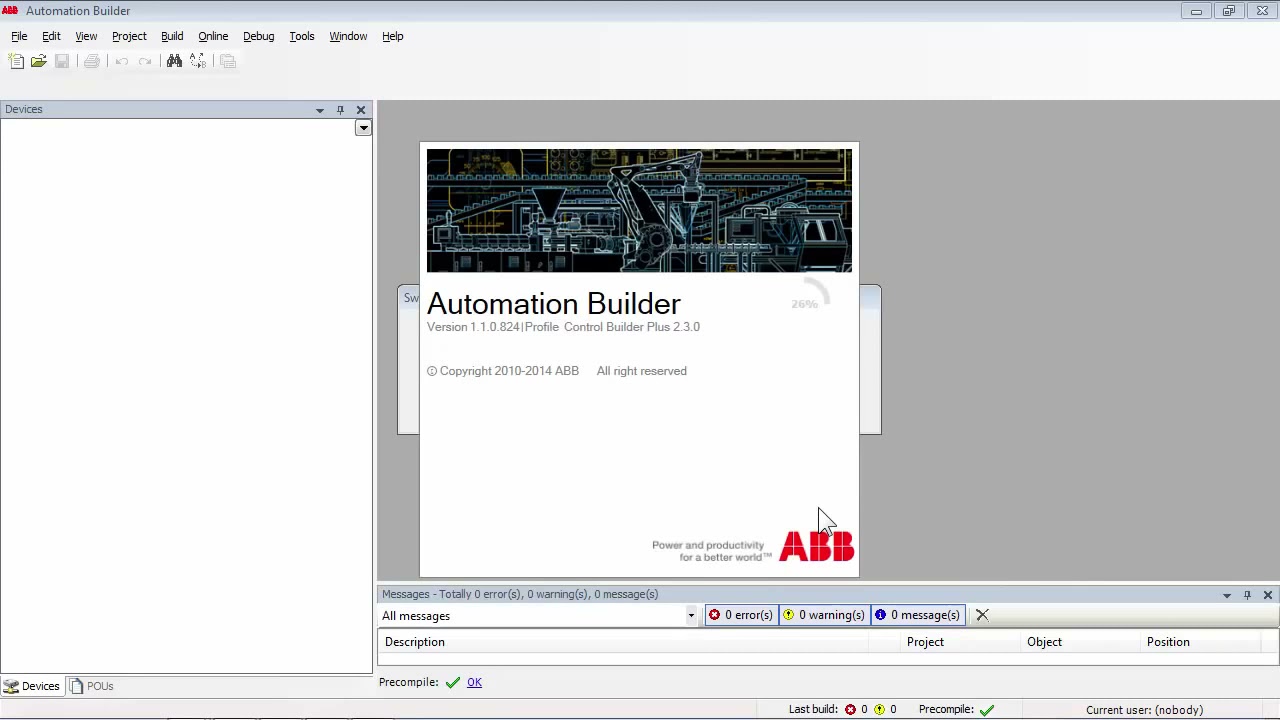This screenshot has height=720, width=1280.
Task: Minimize the Automation Builder window
Action: click(1196, 11)
